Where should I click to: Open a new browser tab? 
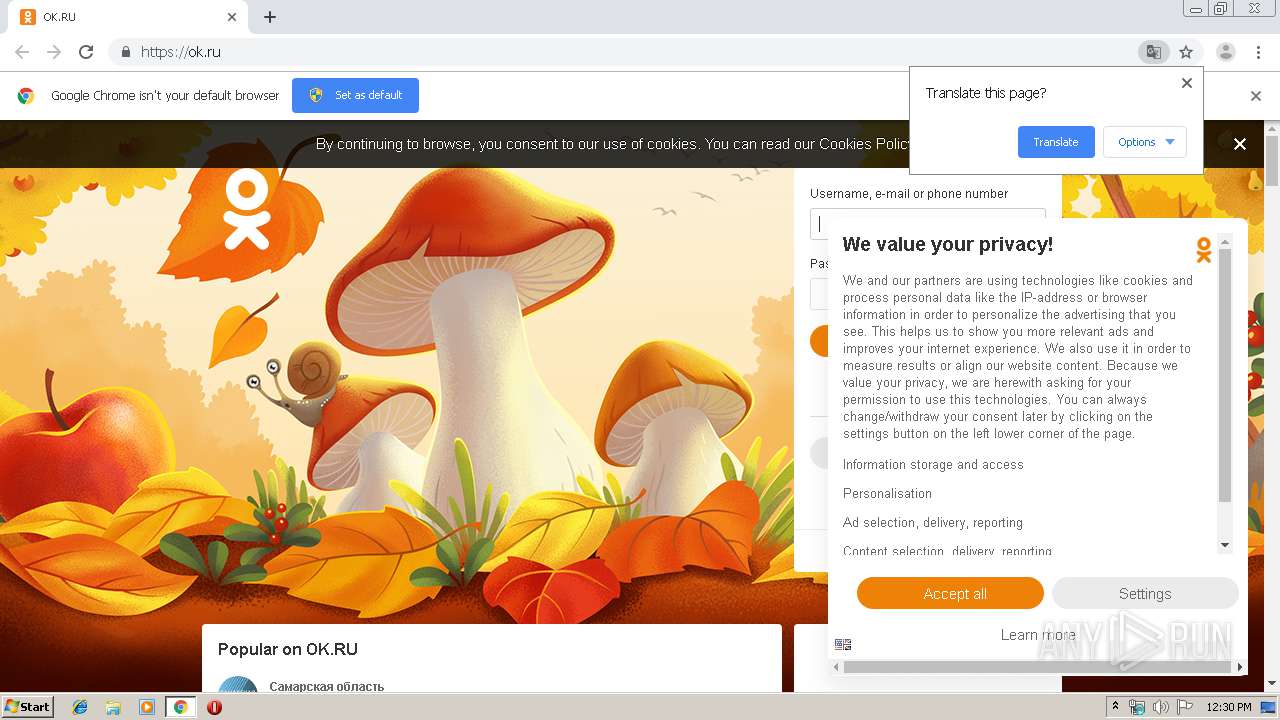click(270, 17)
